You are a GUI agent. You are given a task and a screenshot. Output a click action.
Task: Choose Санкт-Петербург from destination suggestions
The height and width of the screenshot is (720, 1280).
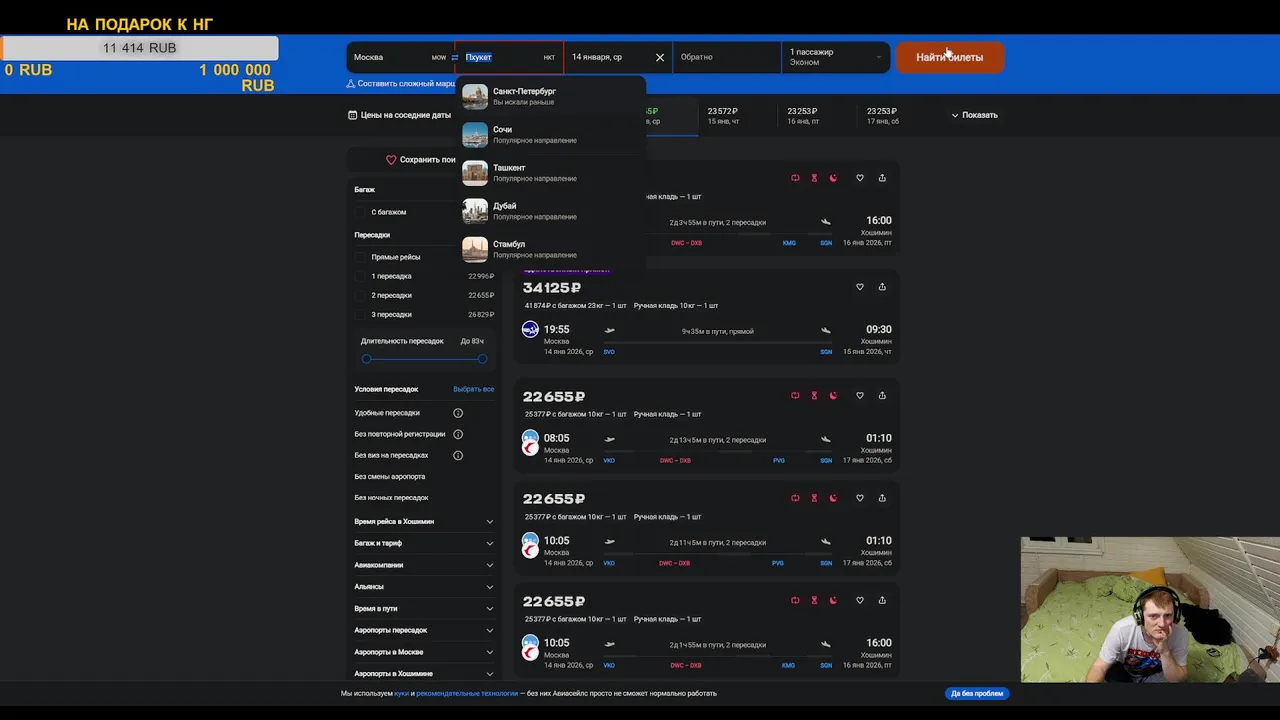click(551, 96)
